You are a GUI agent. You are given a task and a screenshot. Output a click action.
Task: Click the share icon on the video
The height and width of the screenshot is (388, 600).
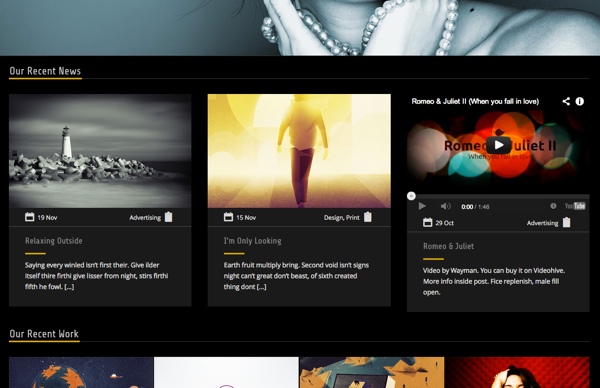click(x=566, y=101)
